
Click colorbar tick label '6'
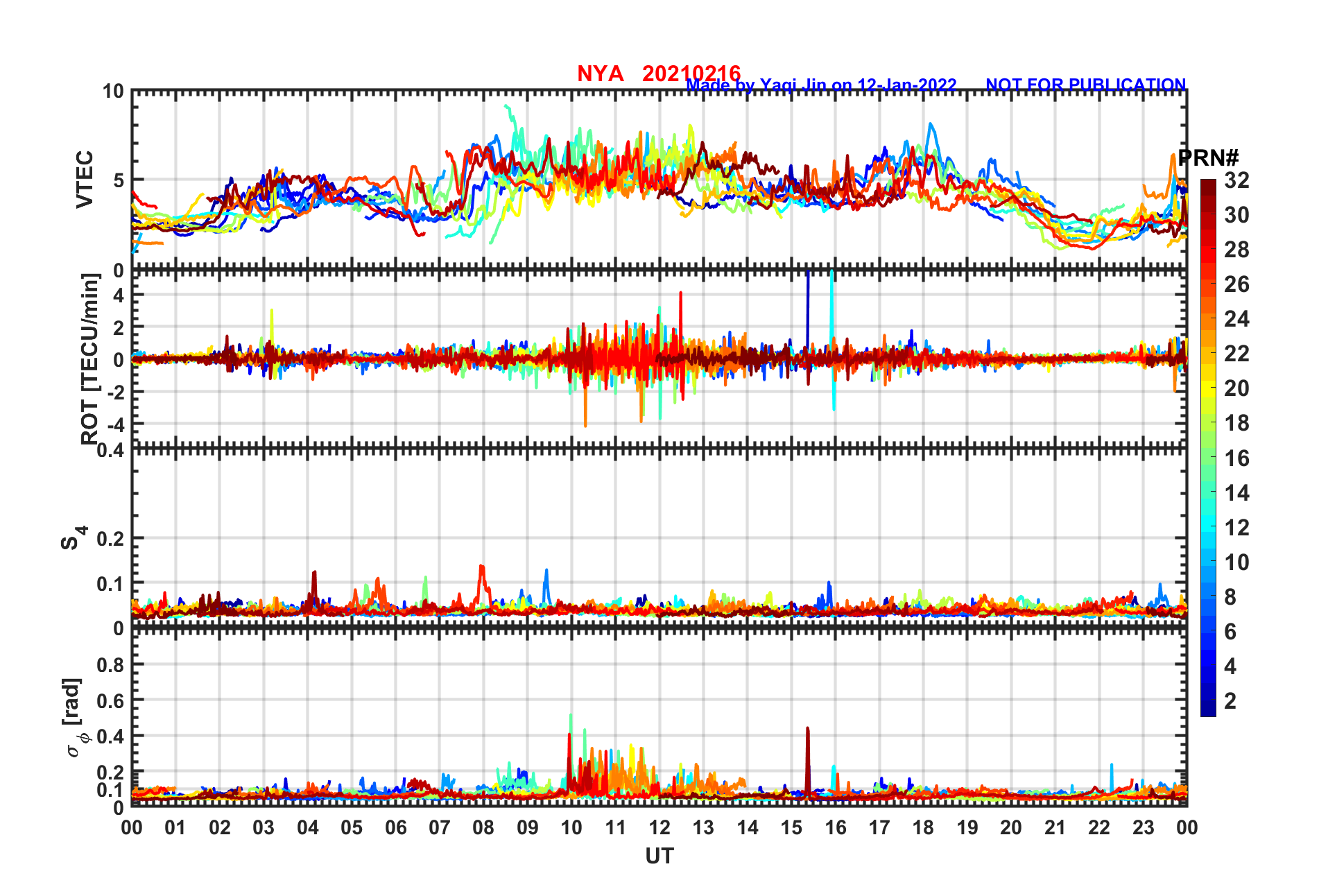click(x=1230, y=632)
